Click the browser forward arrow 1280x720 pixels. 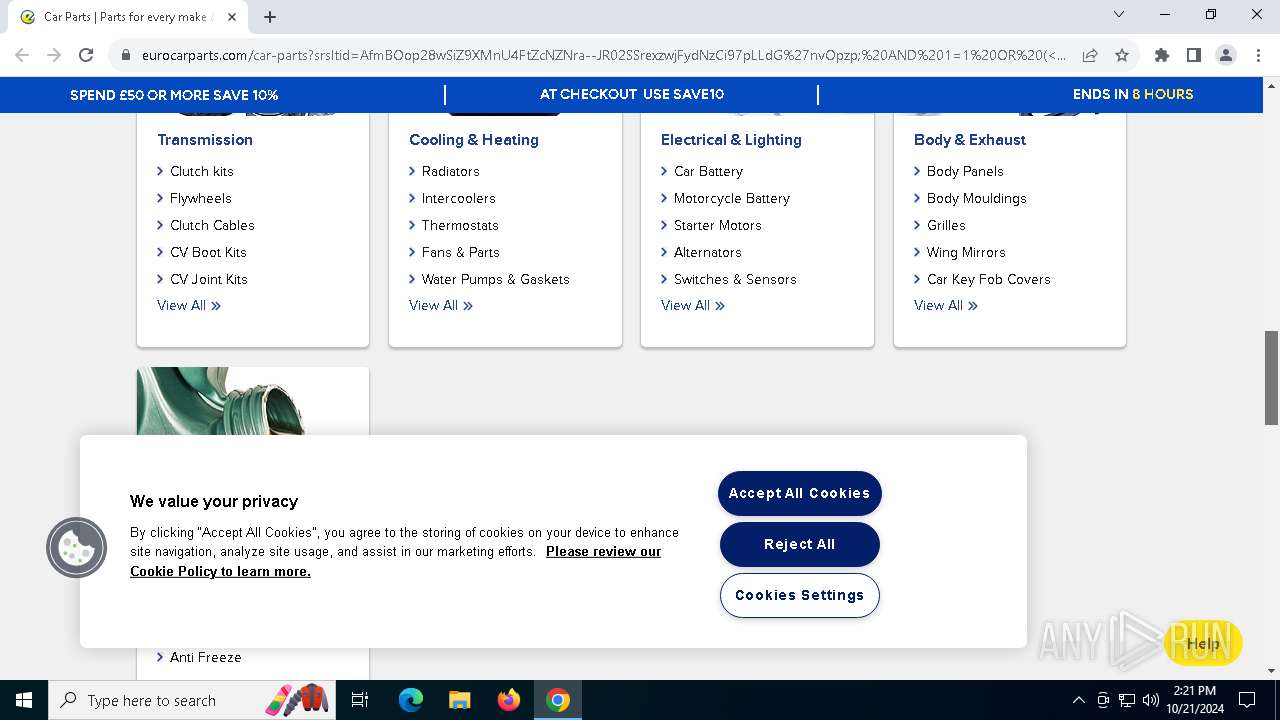click(54, 55)
